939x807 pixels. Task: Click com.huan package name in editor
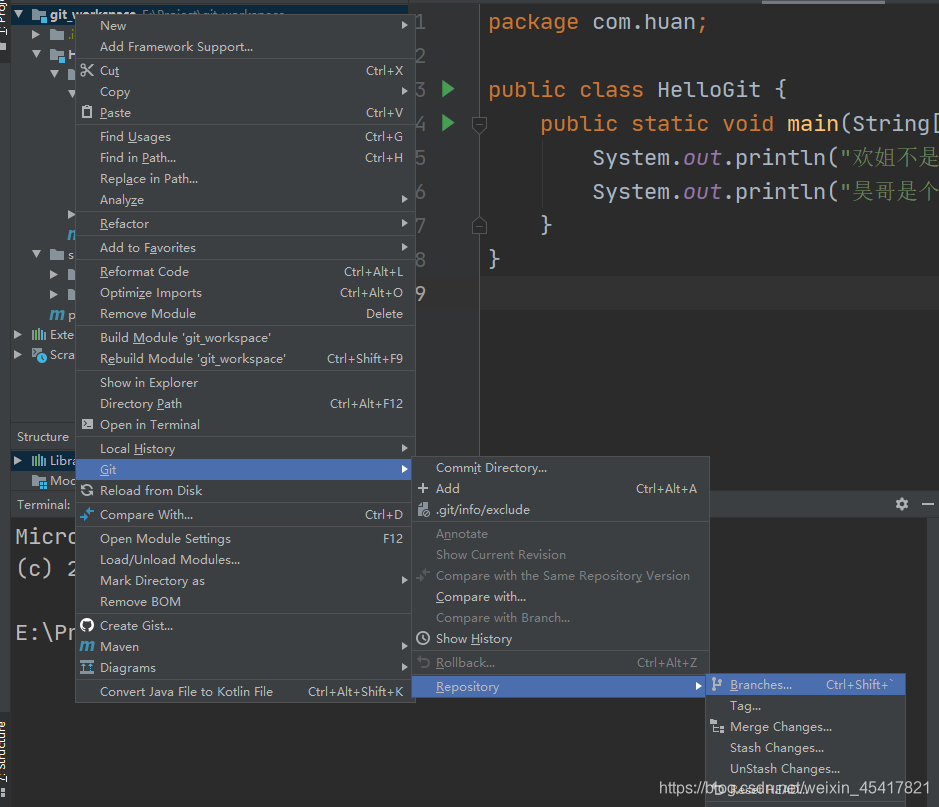(x=644, y=22)
